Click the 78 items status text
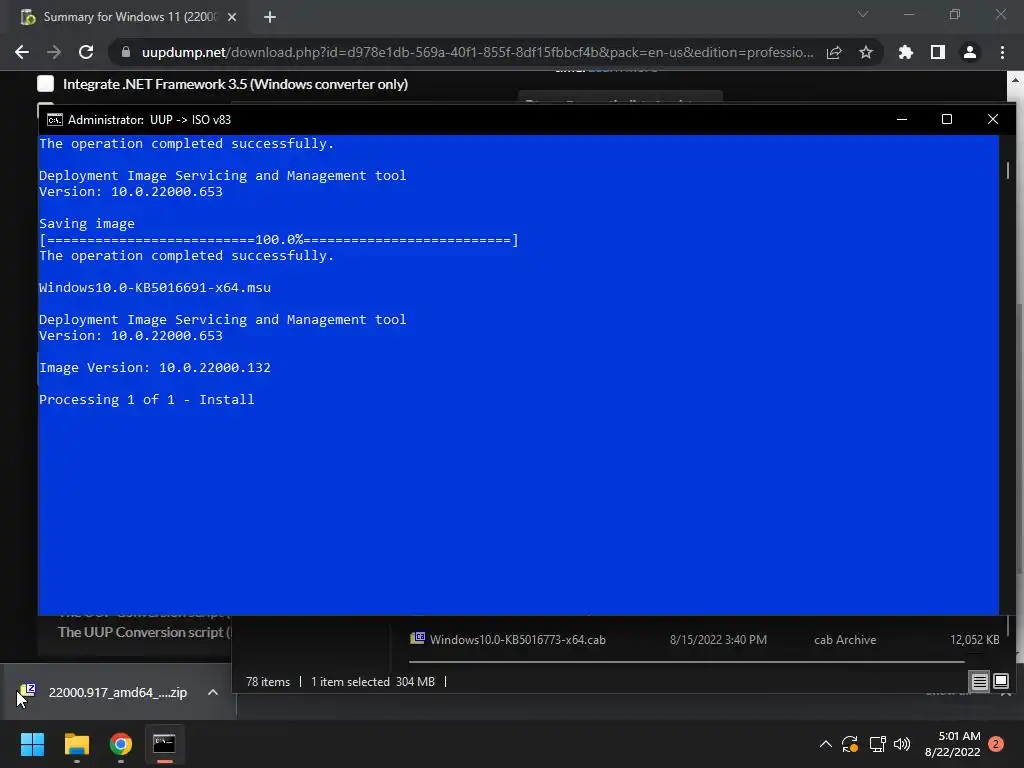Viewport: 1024px width, 768px height. [x=268, y=682]
